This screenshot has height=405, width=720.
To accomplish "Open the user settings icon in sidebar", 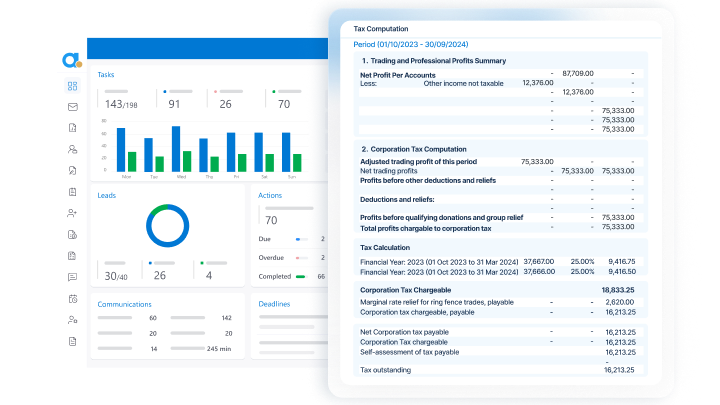I will (x=72, y=320).
